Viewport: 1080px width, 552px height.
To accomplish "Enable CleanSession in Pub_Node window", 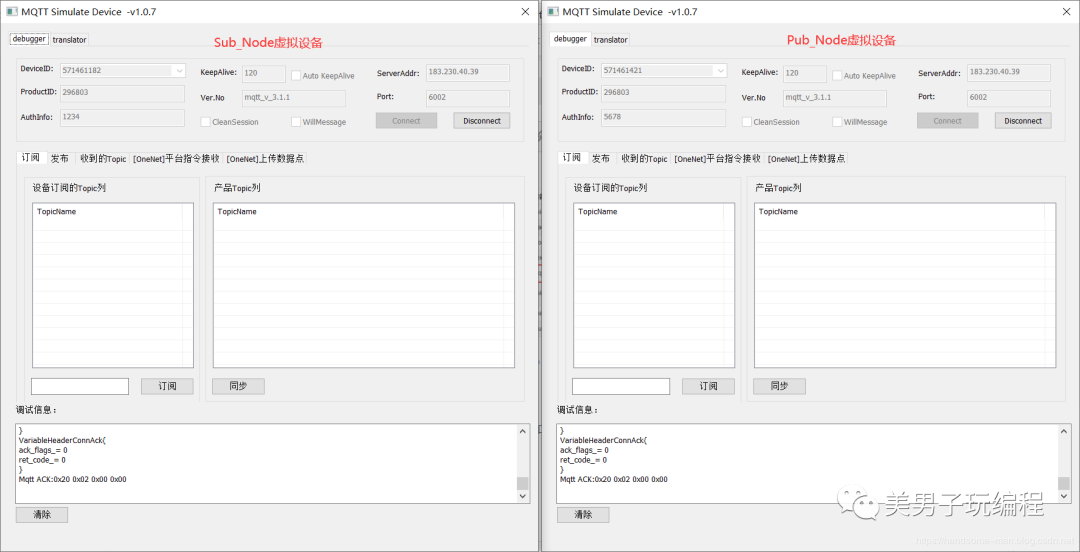I will coord(747,122).
